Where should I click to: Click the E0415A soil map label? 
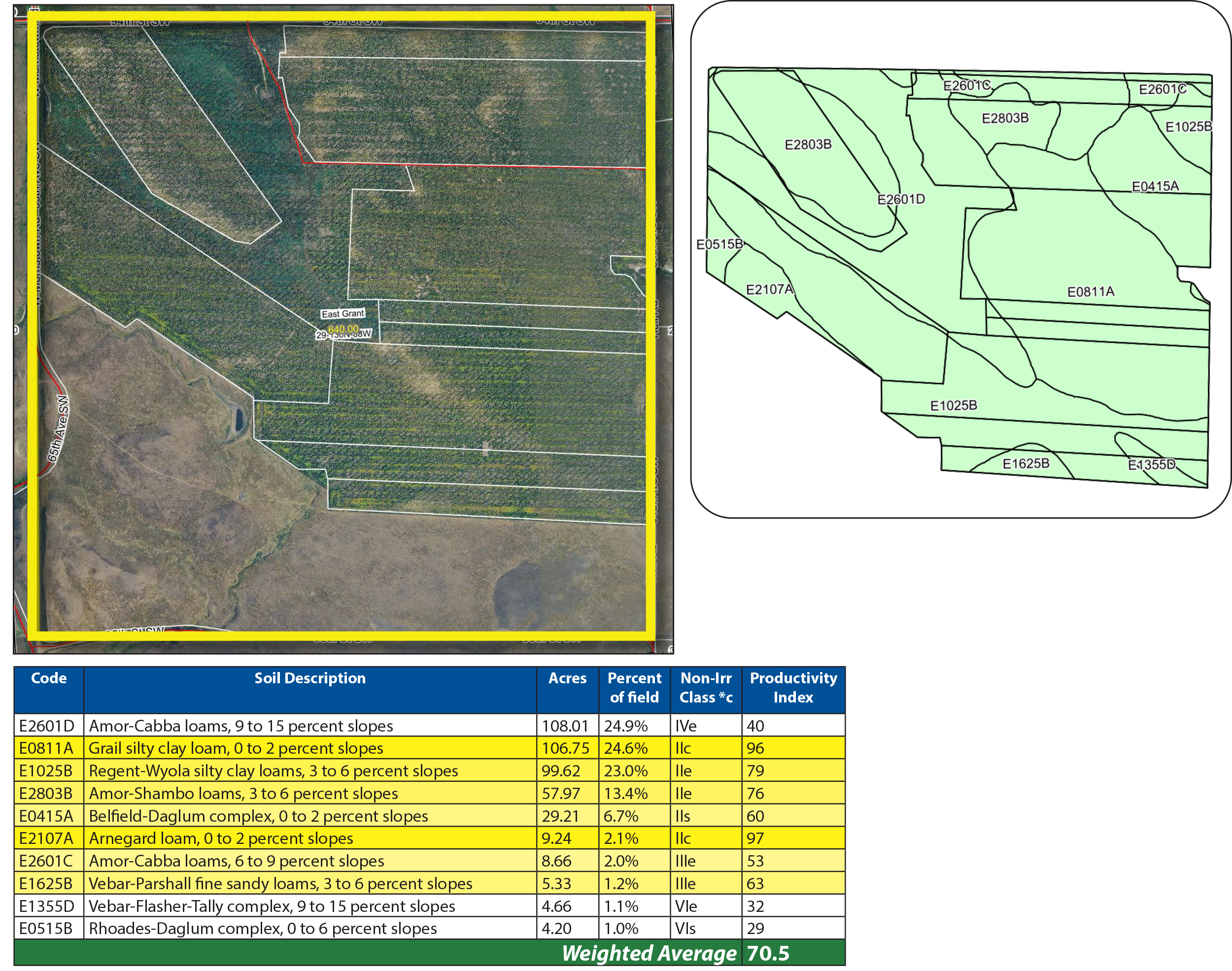click(x=1155, y=187)
